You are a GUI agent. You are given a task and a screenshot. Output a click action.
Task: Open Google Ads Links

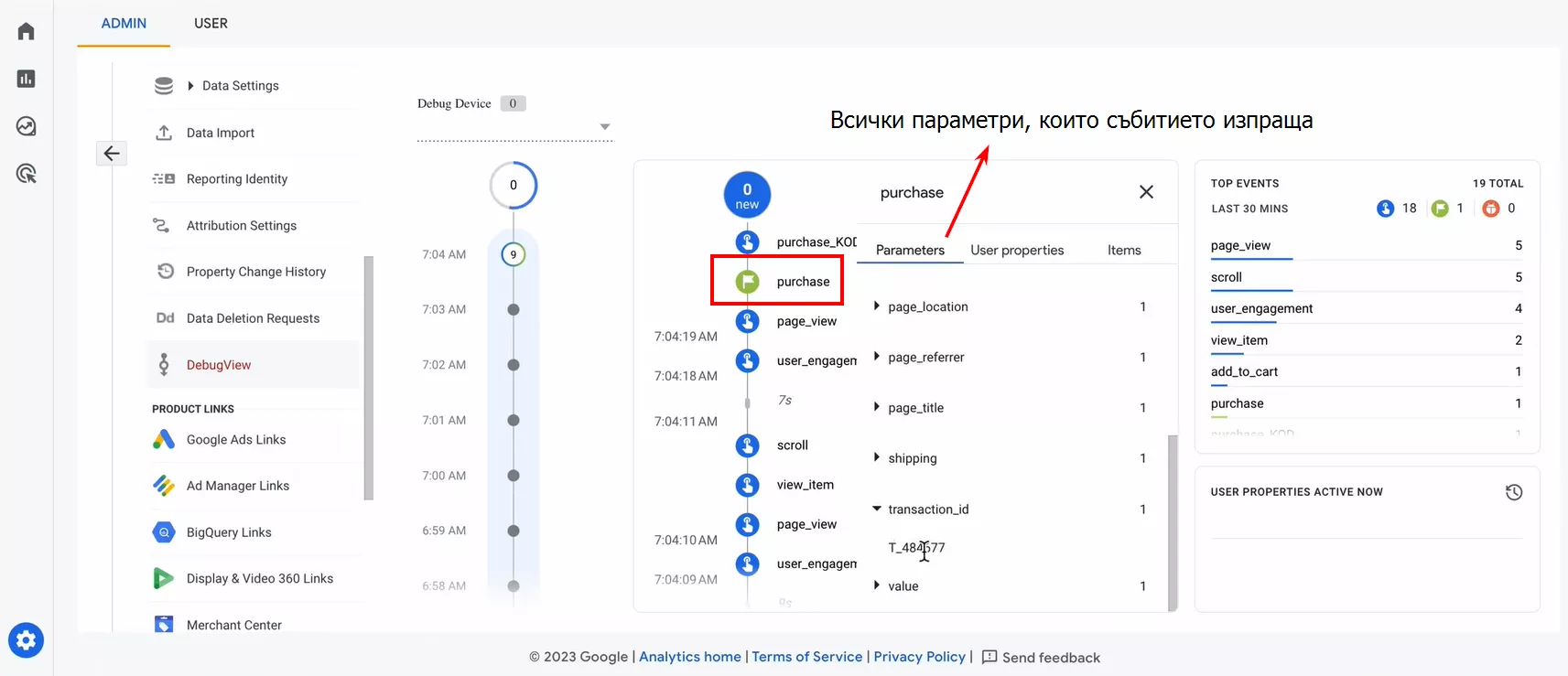tap(236, 440)
